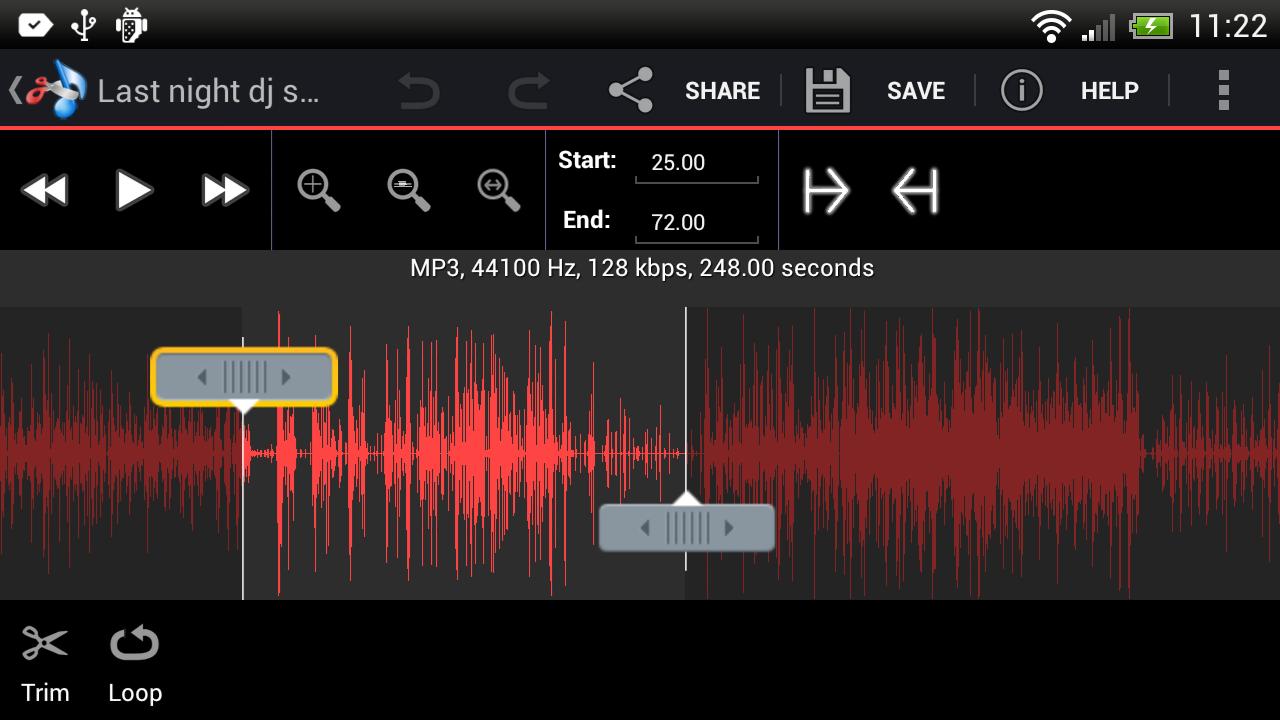The width and height of the screenshot is (1280, 720).
Task: Edit the End time field
Action: pos(696,223)
